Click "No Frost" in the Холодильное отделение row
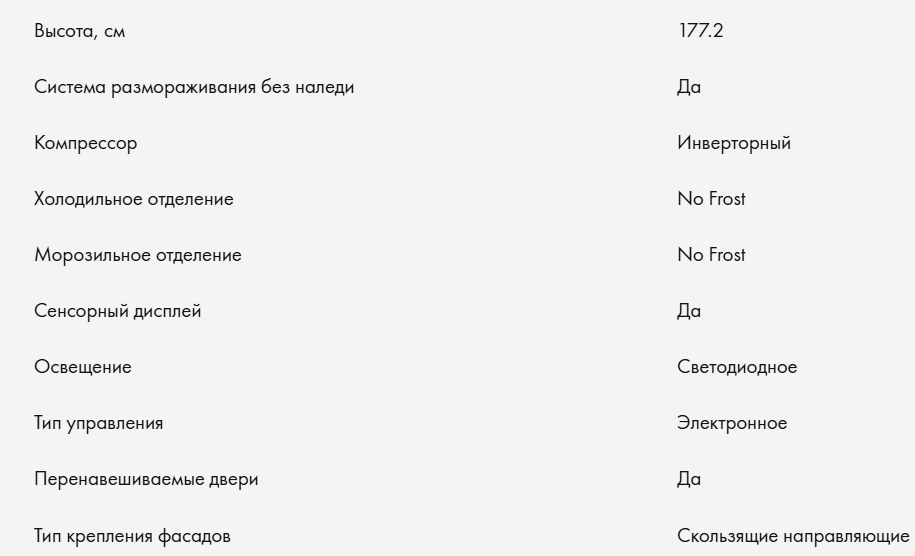This screenshot has width=915, height=556. (x=711, y=199)
